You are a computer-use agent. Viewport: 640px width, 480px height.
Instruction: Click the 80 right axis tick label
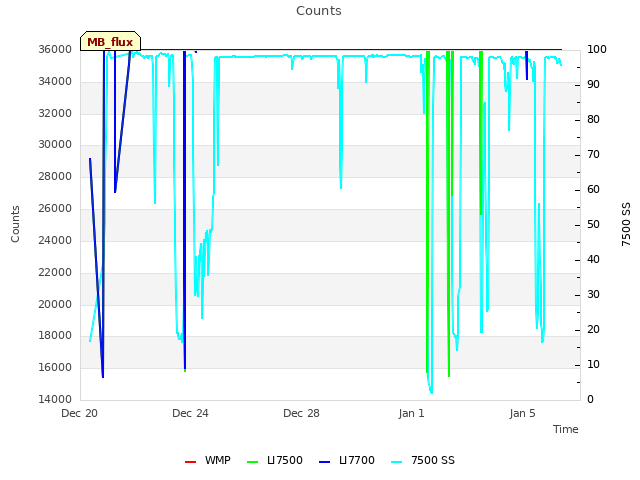[593, 120]
